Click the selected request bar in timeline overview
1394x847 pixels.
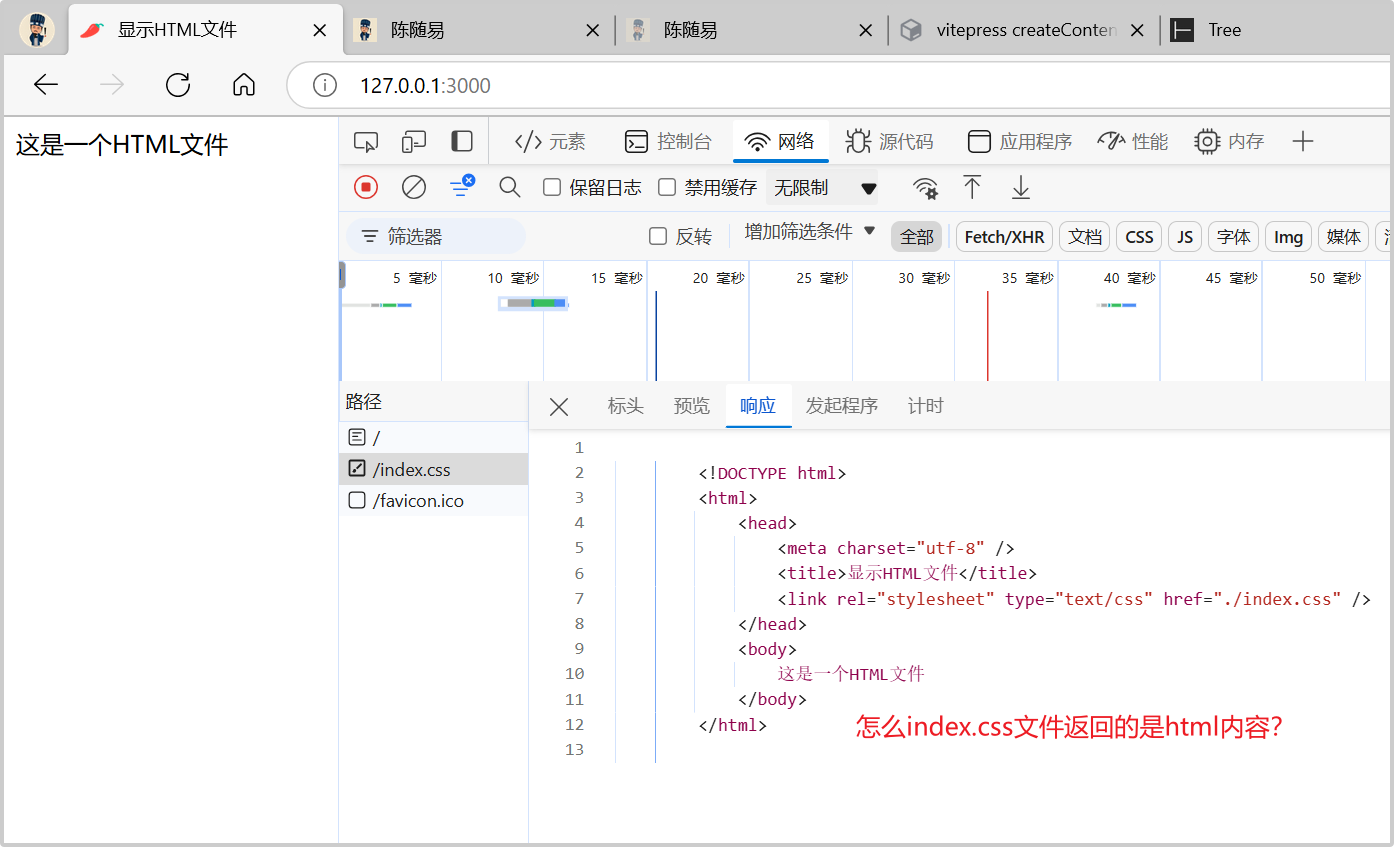[534, 303]
